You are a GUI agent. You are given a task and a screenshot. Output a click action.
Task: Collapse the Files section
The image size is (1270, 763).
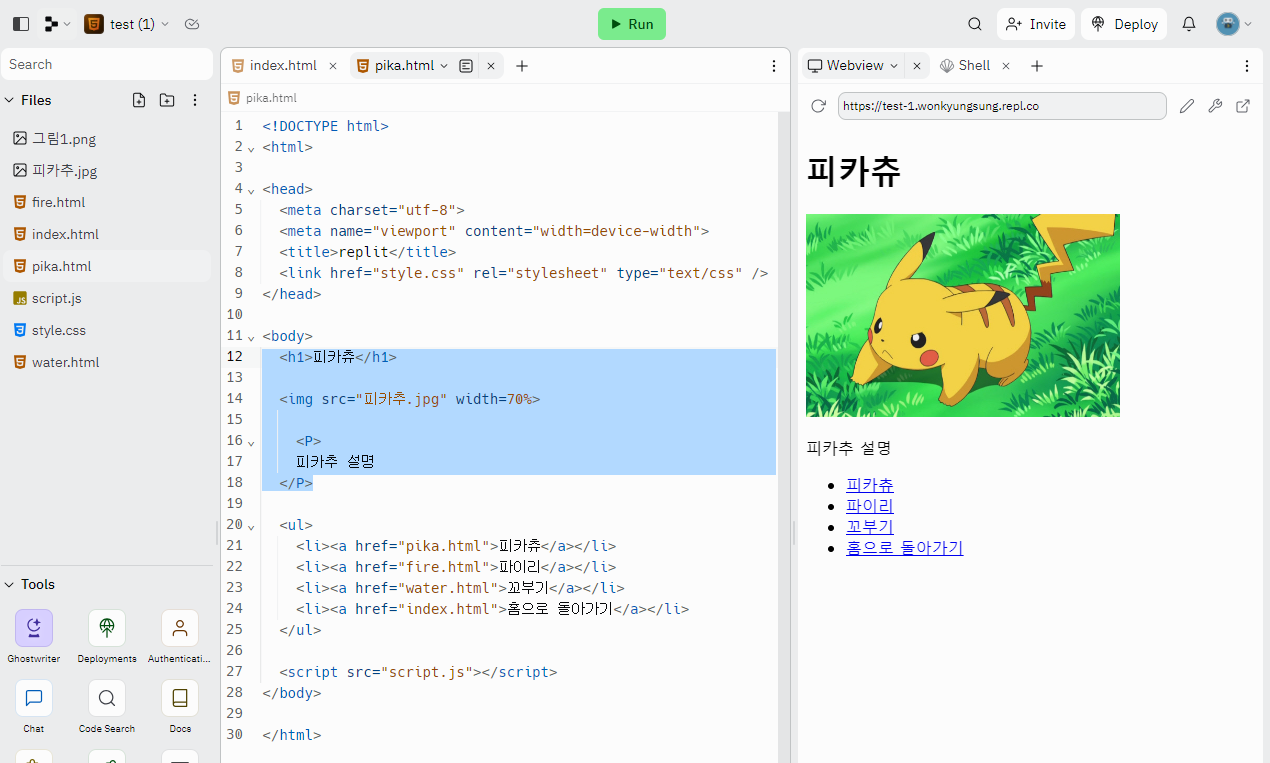tap(10, 100)
